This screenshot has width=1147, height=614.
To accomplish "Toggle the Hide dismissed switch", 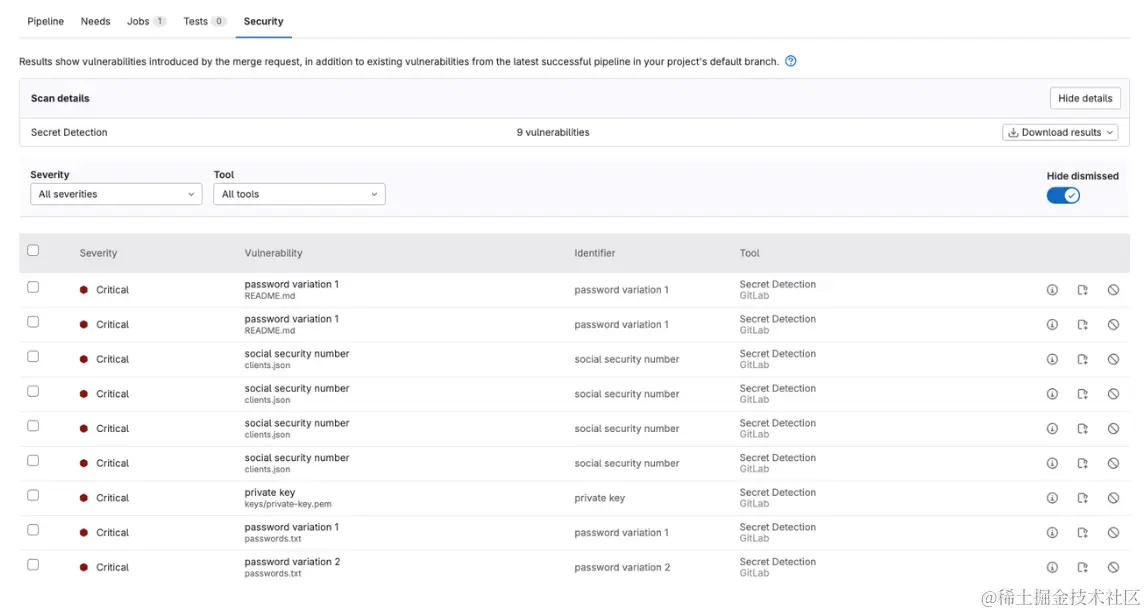I will click(x=1063, y=195).
